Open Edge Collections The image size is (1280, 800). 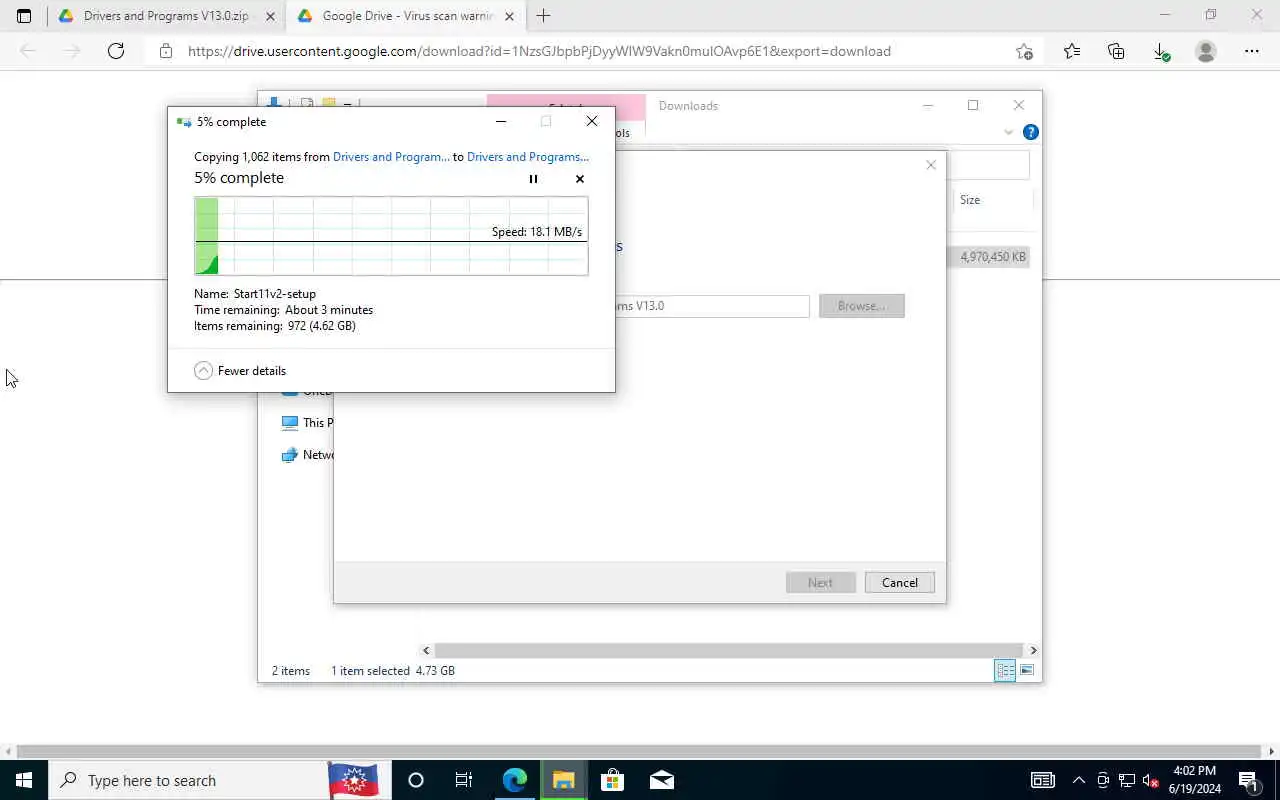pos(1116,51)
